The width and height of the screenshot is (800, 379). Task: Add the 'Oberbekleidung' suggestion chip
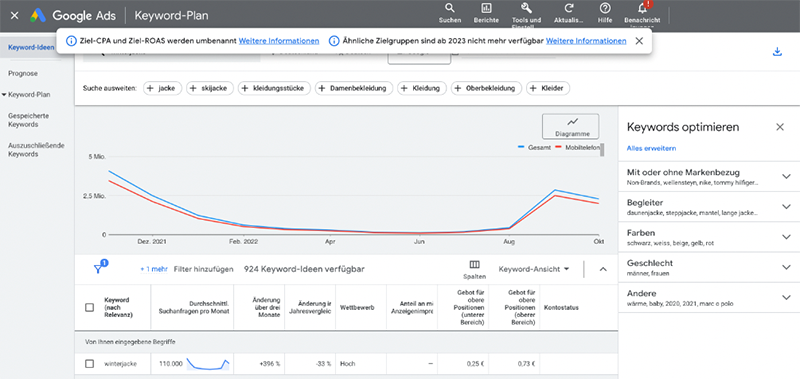[486, 88]
